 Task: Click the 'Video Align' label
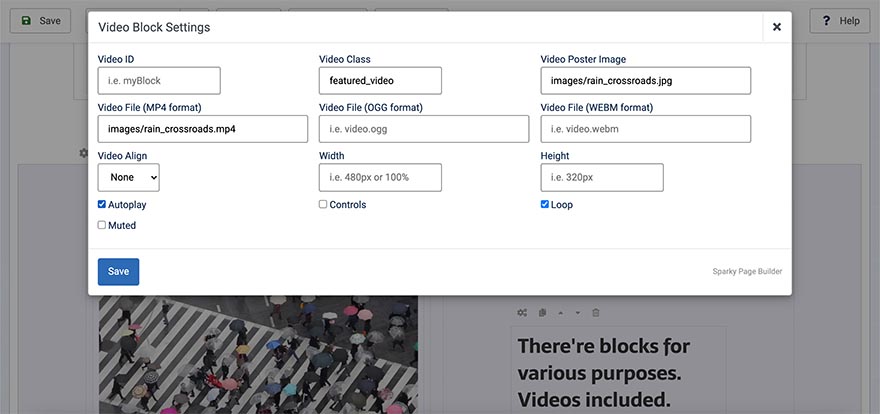(122, 155)
